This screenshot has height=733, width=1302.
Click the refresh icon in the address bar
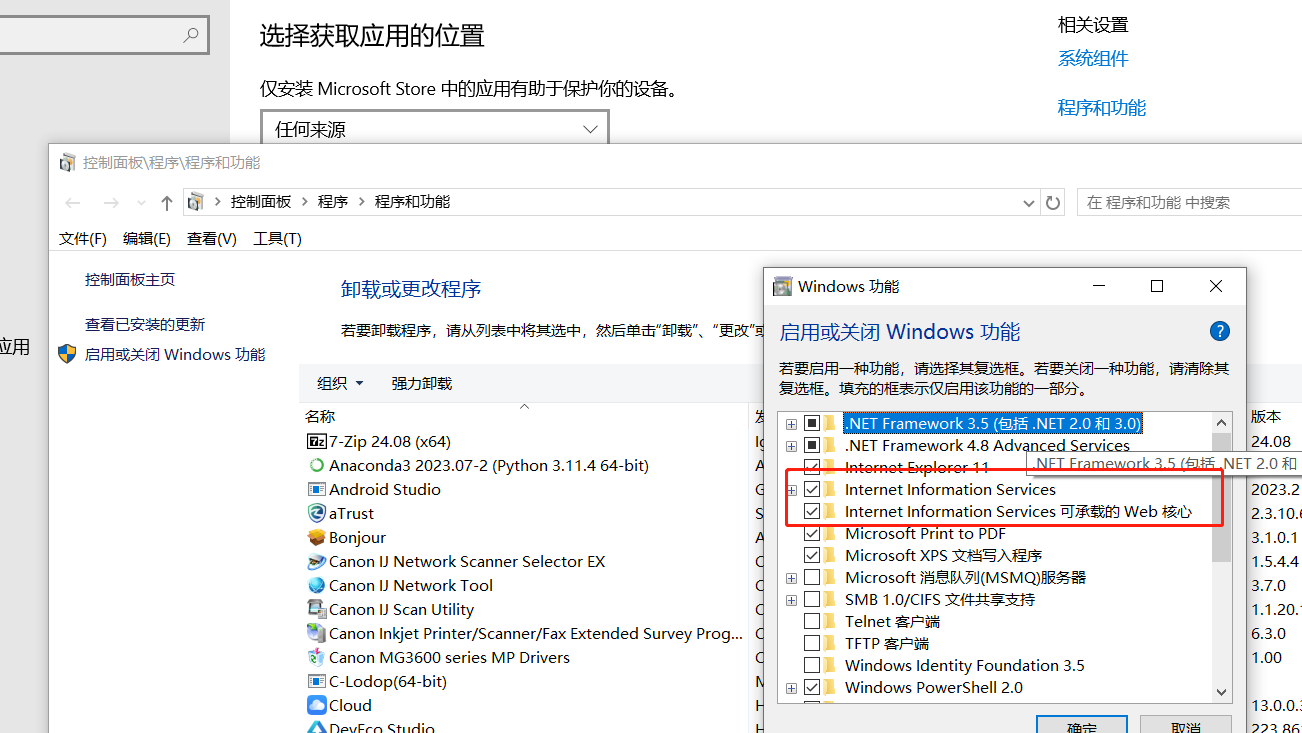[1053, 203]
